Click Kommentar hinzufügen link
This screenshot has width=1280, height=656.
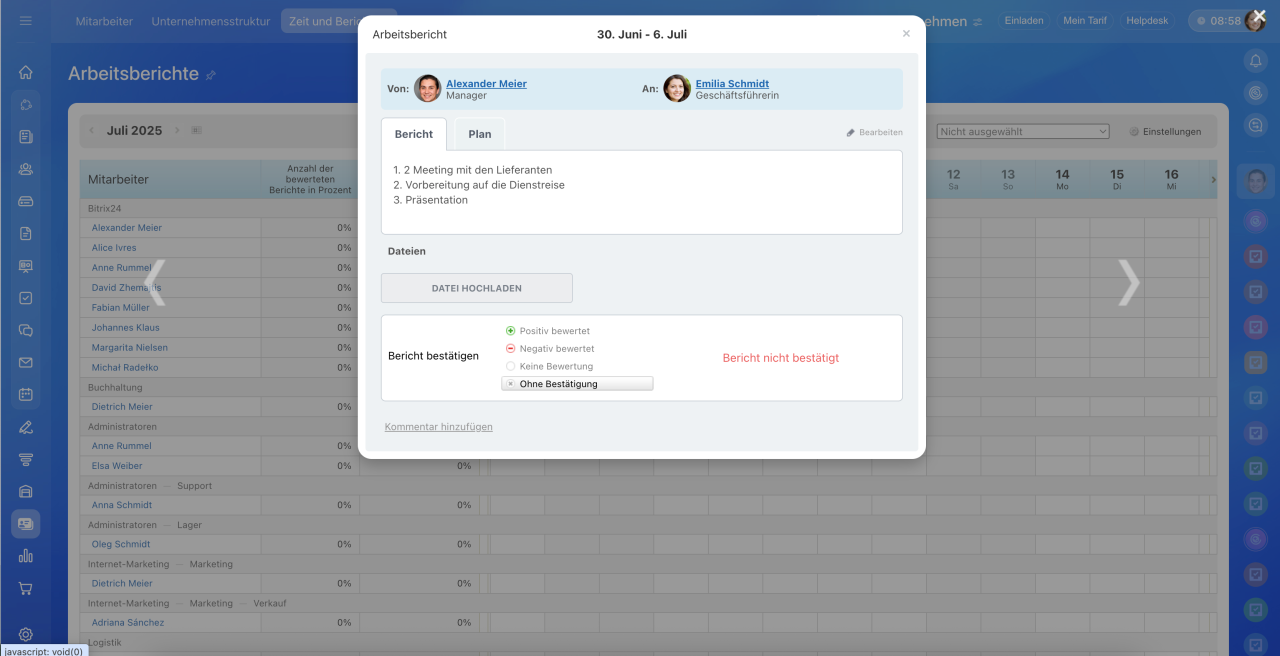coord(439,427)
